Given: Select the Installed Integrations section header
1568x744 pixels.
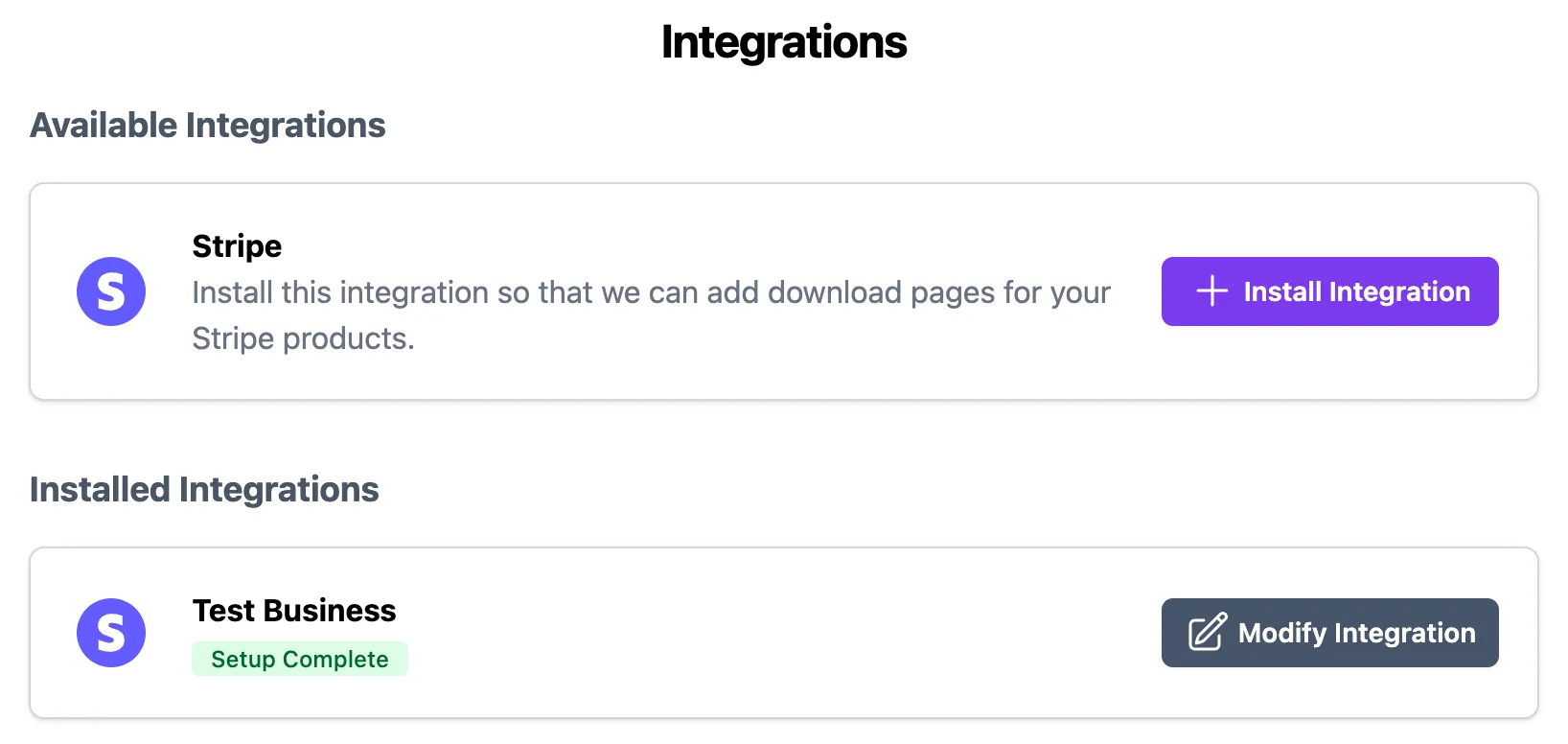Looking at the screenshot, I should (204, 490).
